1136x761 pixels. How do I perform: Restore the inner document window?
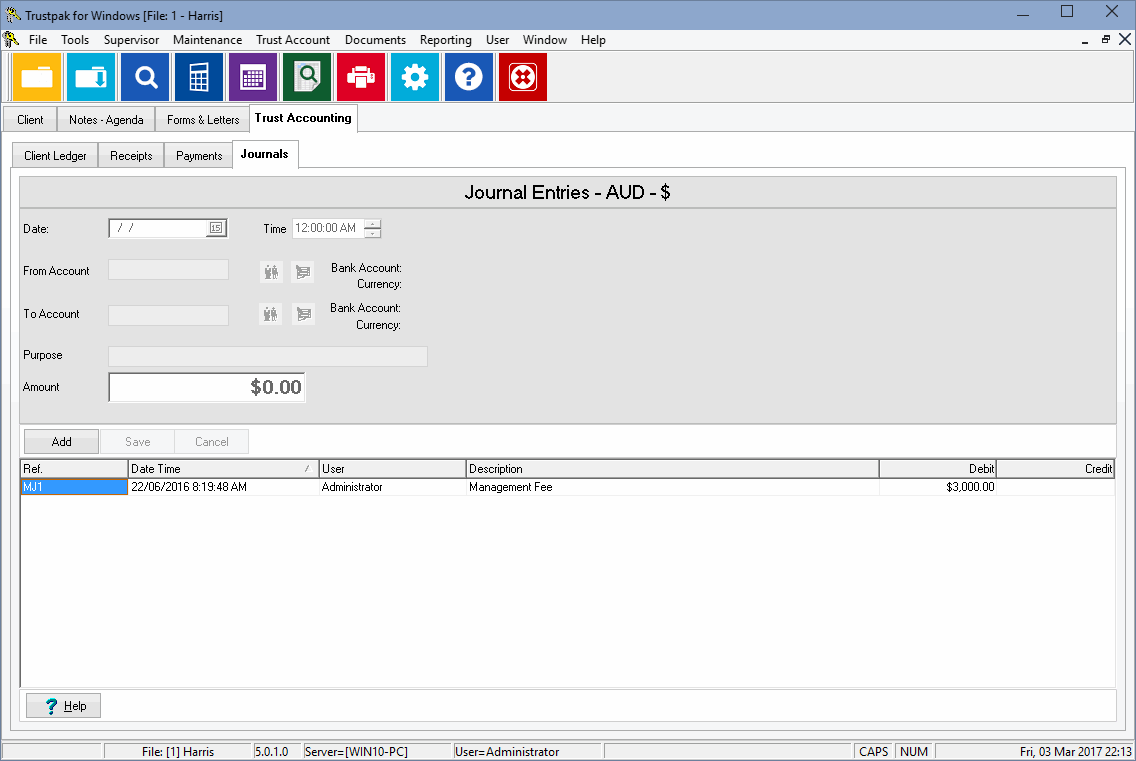(x=1106, y=40)
